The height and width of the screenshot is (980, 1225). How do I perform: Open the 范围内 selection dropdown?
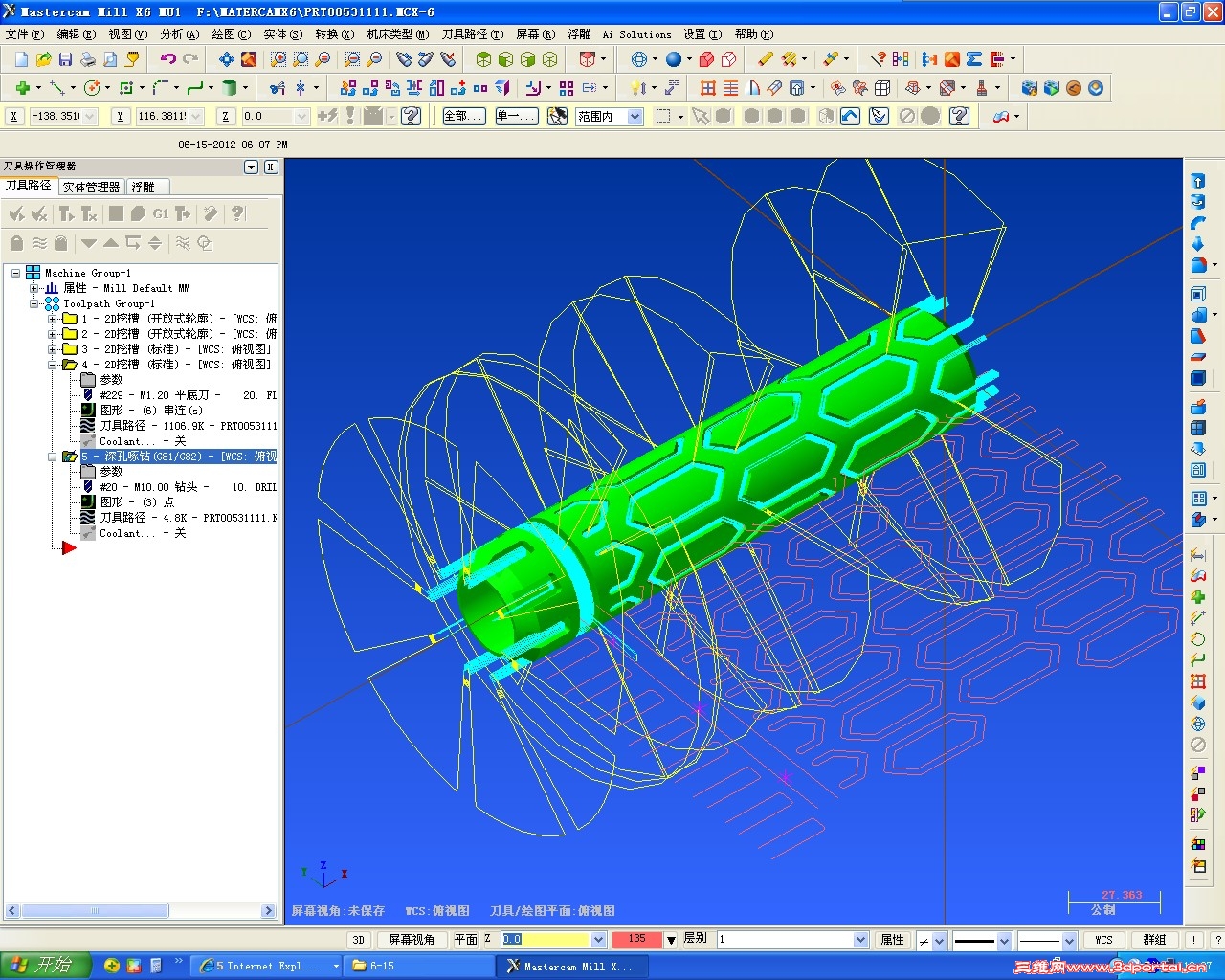coord(635,116)
